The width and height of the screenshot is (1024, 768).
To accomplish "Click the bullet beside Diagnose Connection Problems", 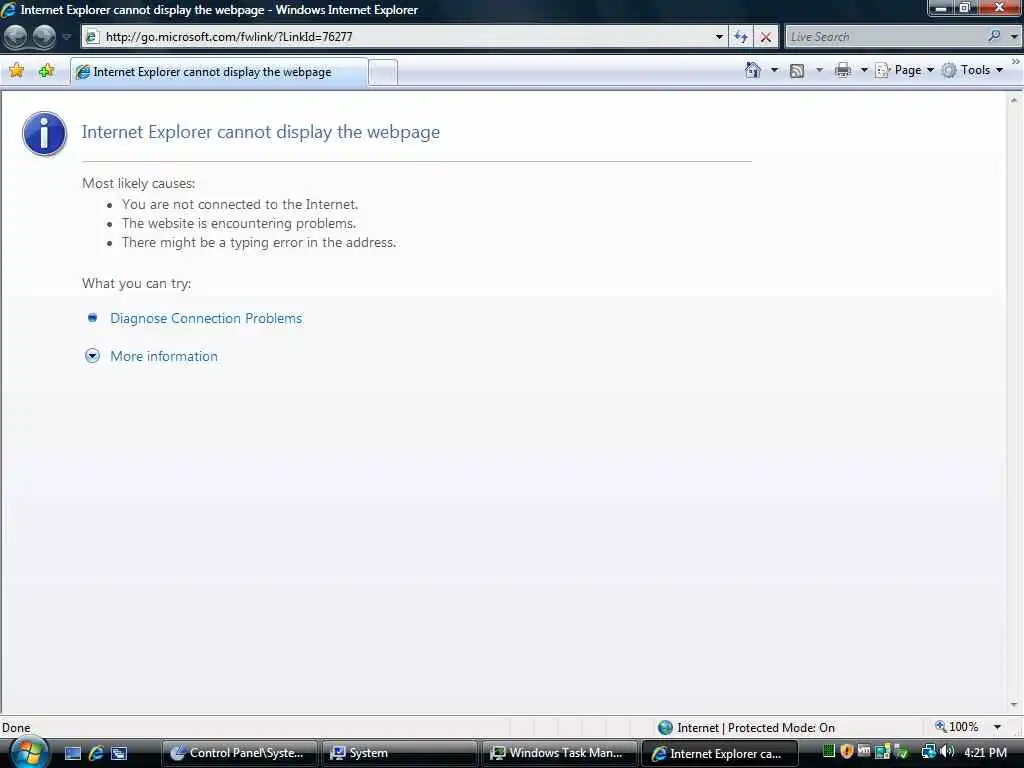I will pos(92,317).
